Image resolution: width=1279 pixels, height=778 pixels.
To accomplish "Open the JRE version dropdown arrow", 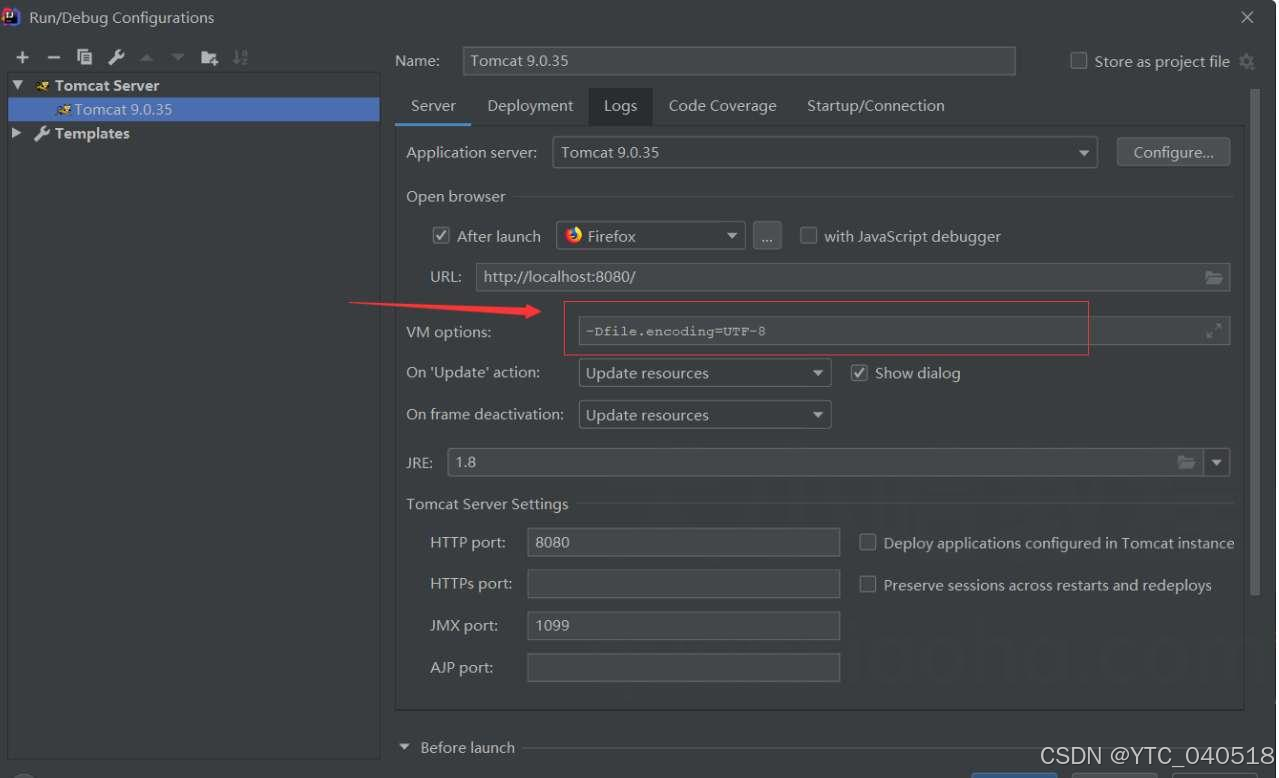I will pyautogui.click(x=1217, y=462).
